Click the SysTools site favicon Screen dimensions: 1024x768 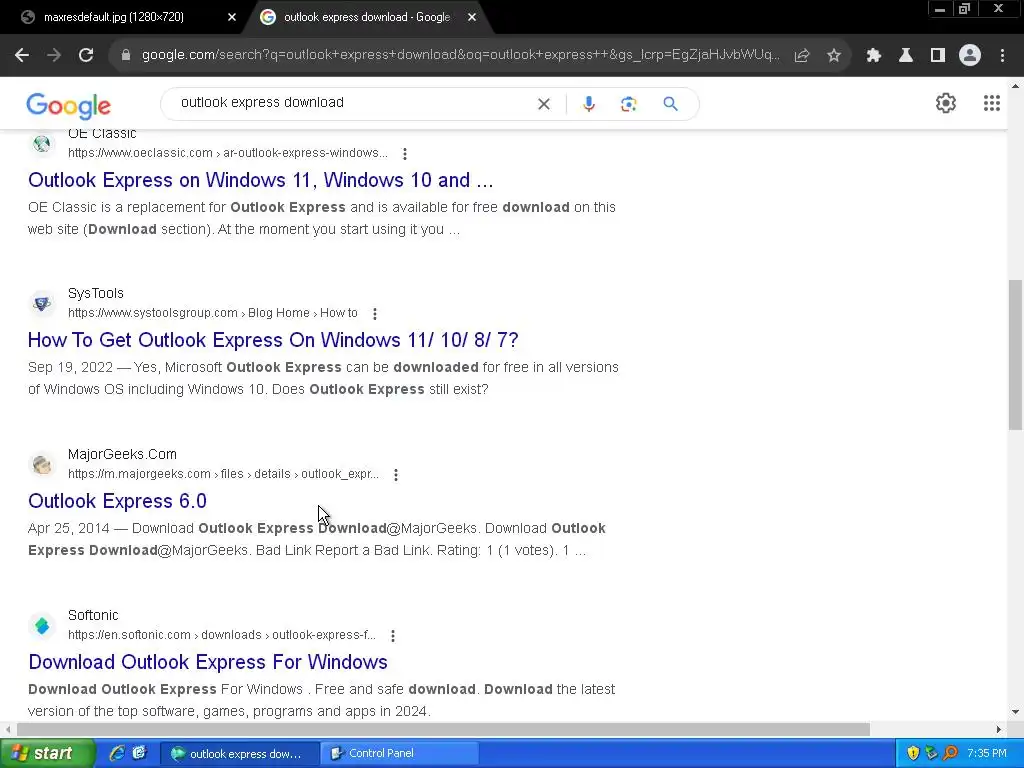[42, 304]
